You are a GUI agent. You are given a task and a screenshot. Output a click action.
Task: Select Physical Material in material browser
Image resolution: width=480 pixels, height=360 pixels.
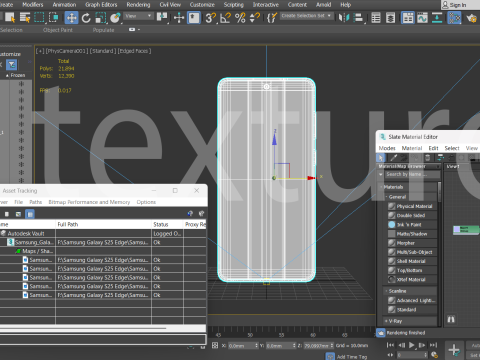412,206
